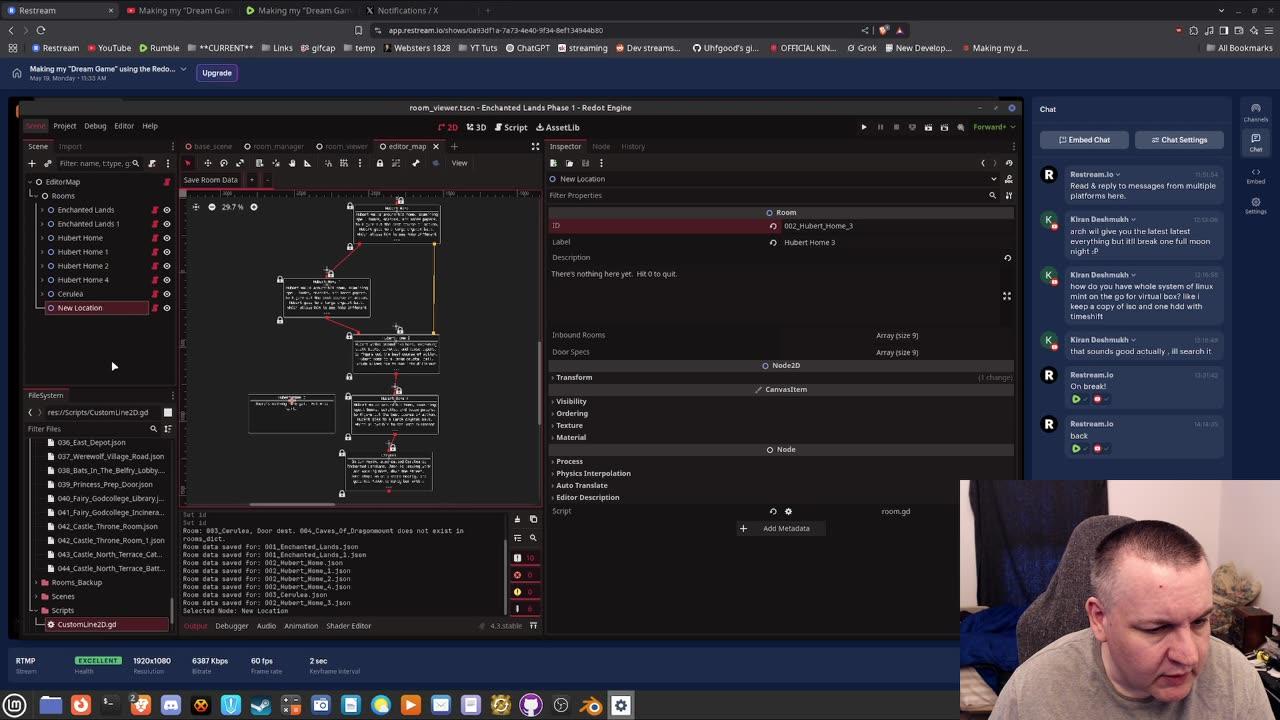This screenshot has width=1280, height=720.
Task: Open the Debug menu
Action: point(95,126)
